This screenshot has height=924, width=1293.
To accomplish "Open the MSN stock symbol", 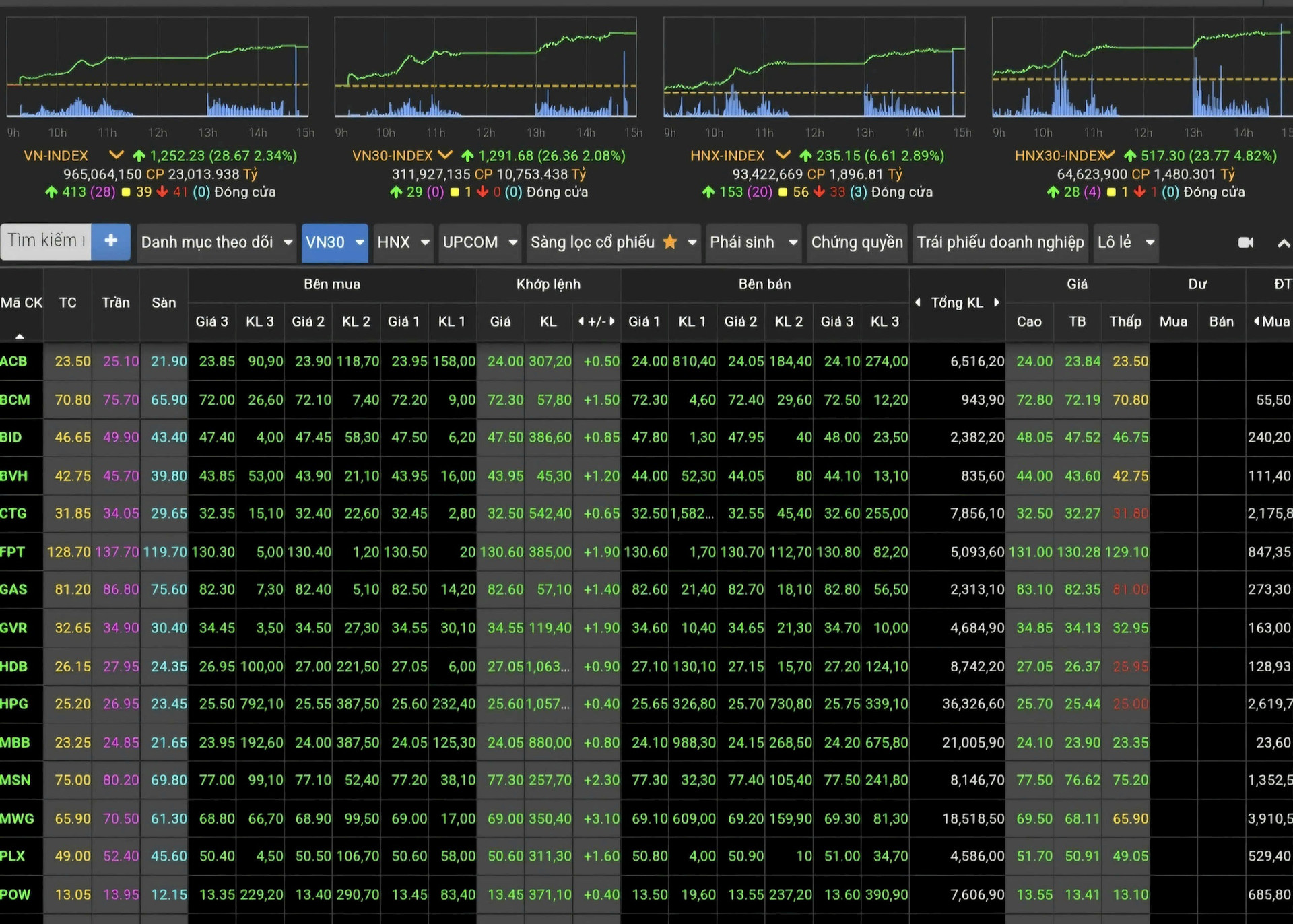I will (x=15, y=781).
